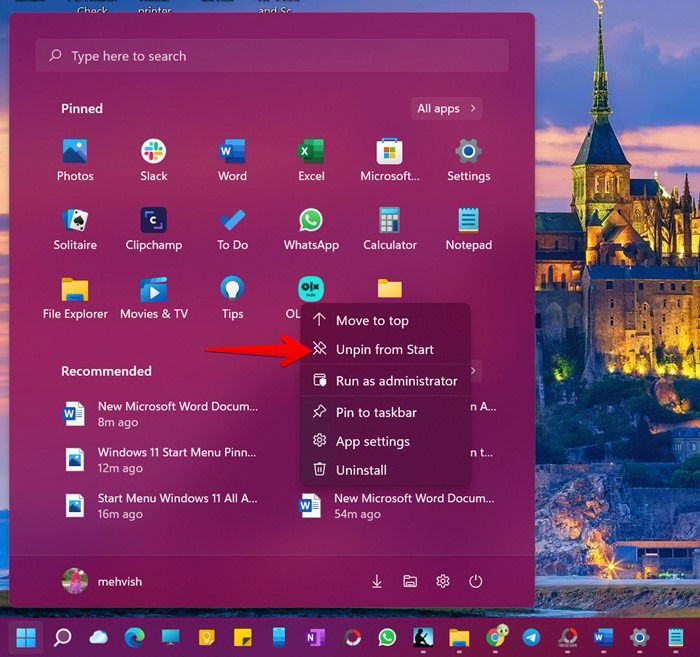Select Move to top in context menu
This screenshot has width=700, height=657.
pos(386,320)
